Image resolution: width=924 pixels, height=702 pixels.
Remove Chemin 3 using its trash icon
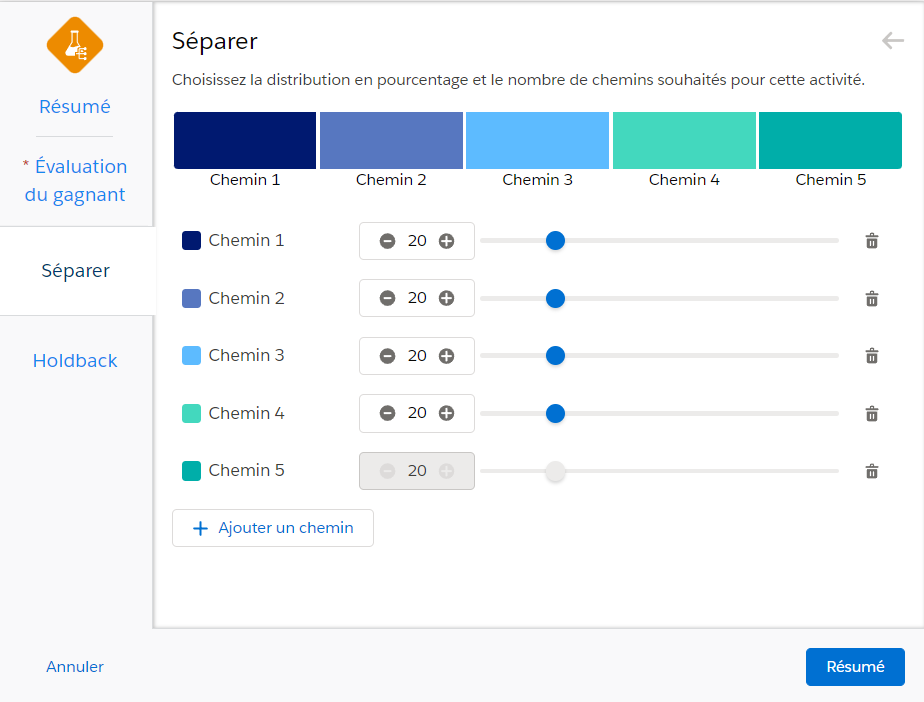click(x=872, y=356)
